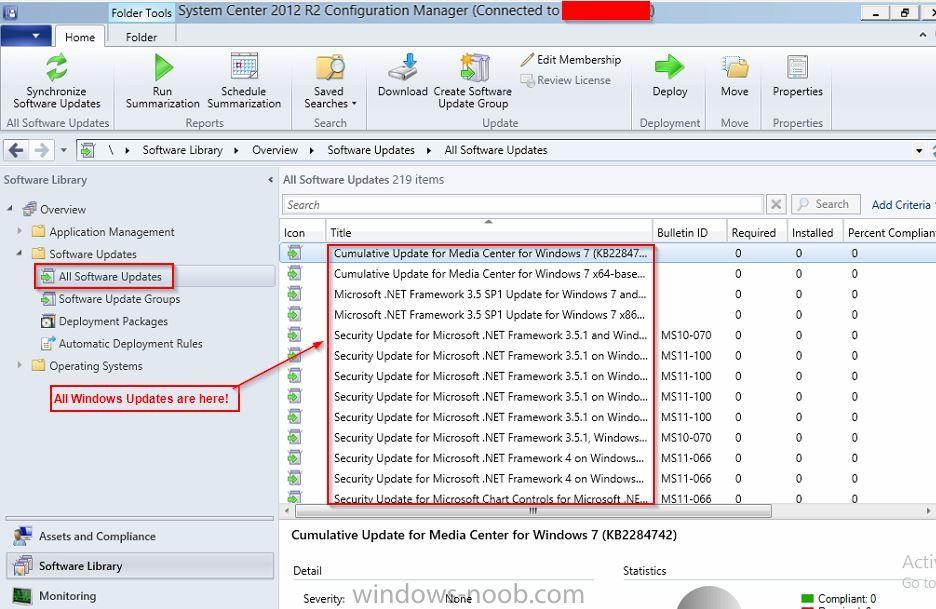The height and width of the screenshot is (609, 936).
Task: Sort by the Icon column header
Action: (303, 233)
